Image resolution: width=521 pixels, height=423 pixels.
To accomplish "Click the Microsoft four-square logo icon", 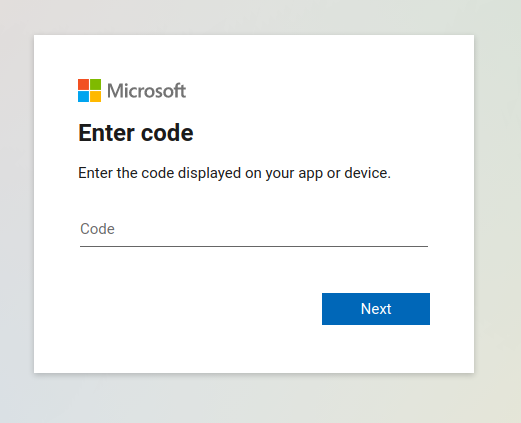I will [x=89, y=90].
